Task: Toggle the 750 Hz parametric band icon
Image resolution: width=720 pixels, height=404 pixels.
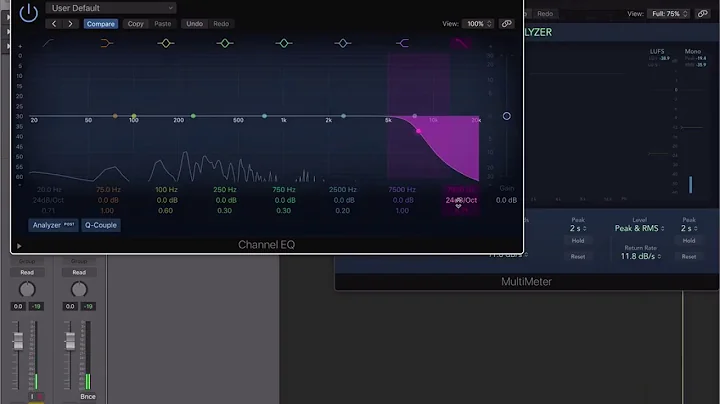Action: point(284,43)
